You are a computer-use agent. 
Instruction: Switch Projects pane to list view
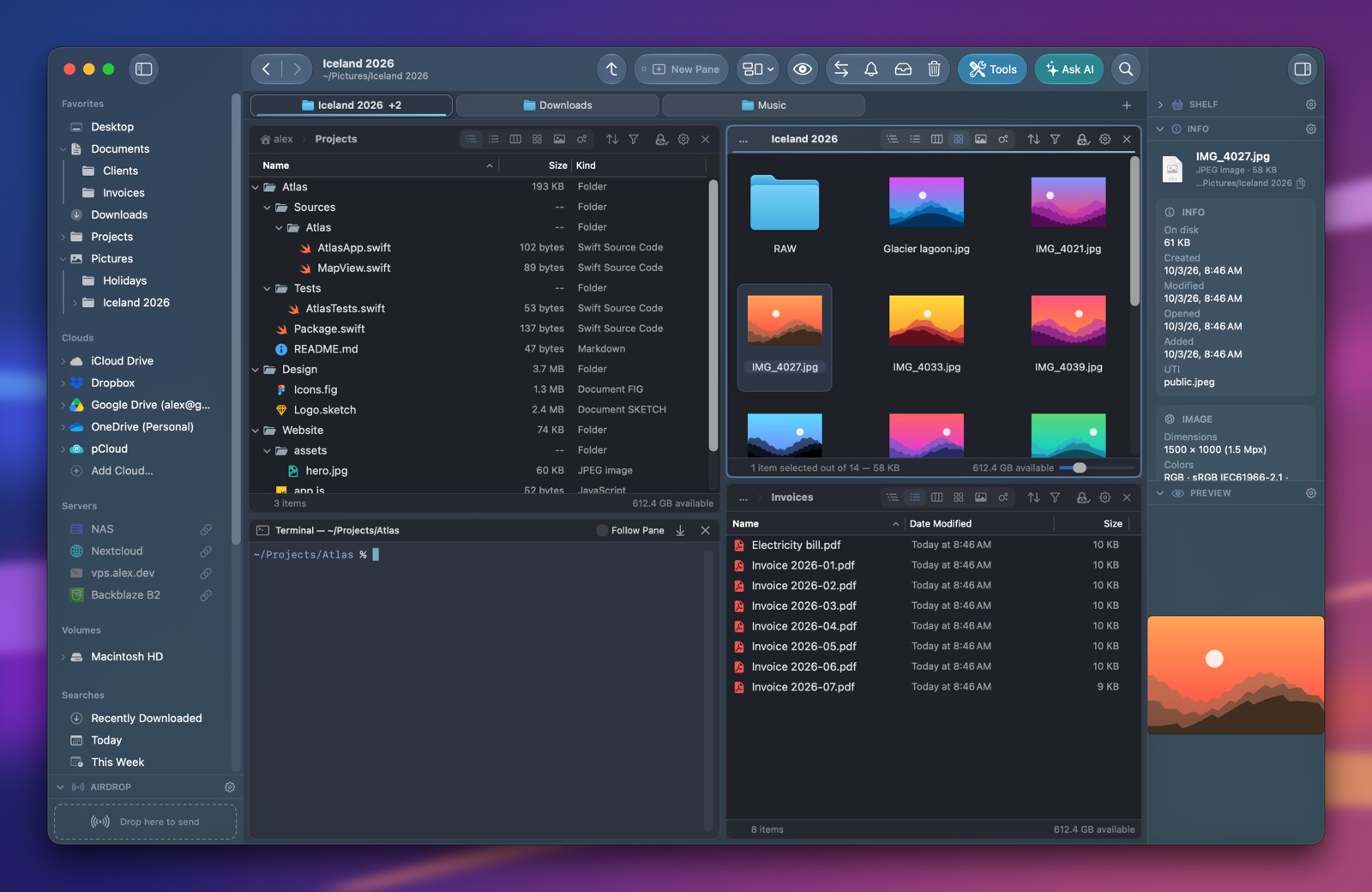click(493, 139)
